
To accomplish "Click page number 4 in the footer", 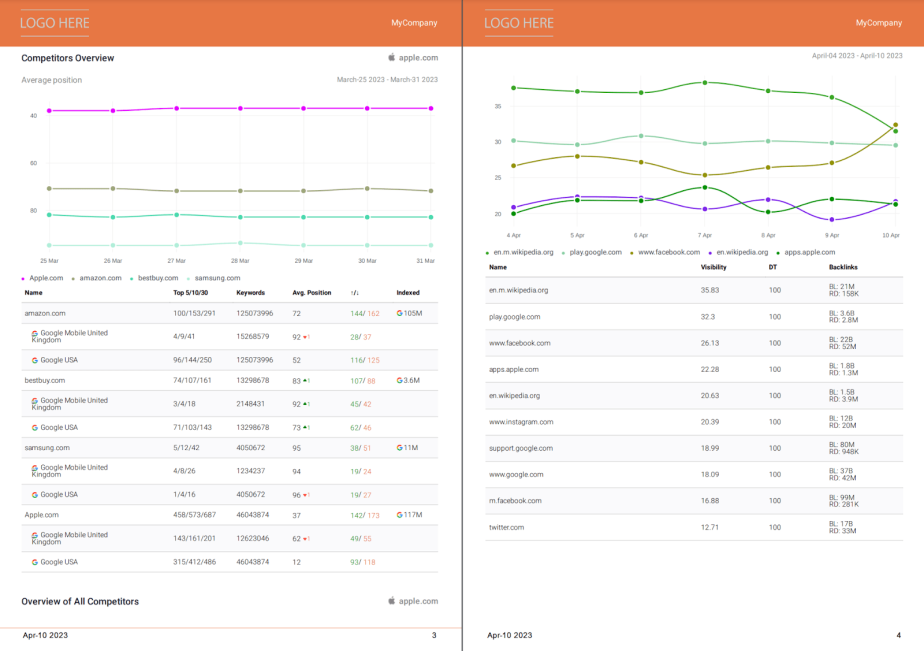I will 899,635.
